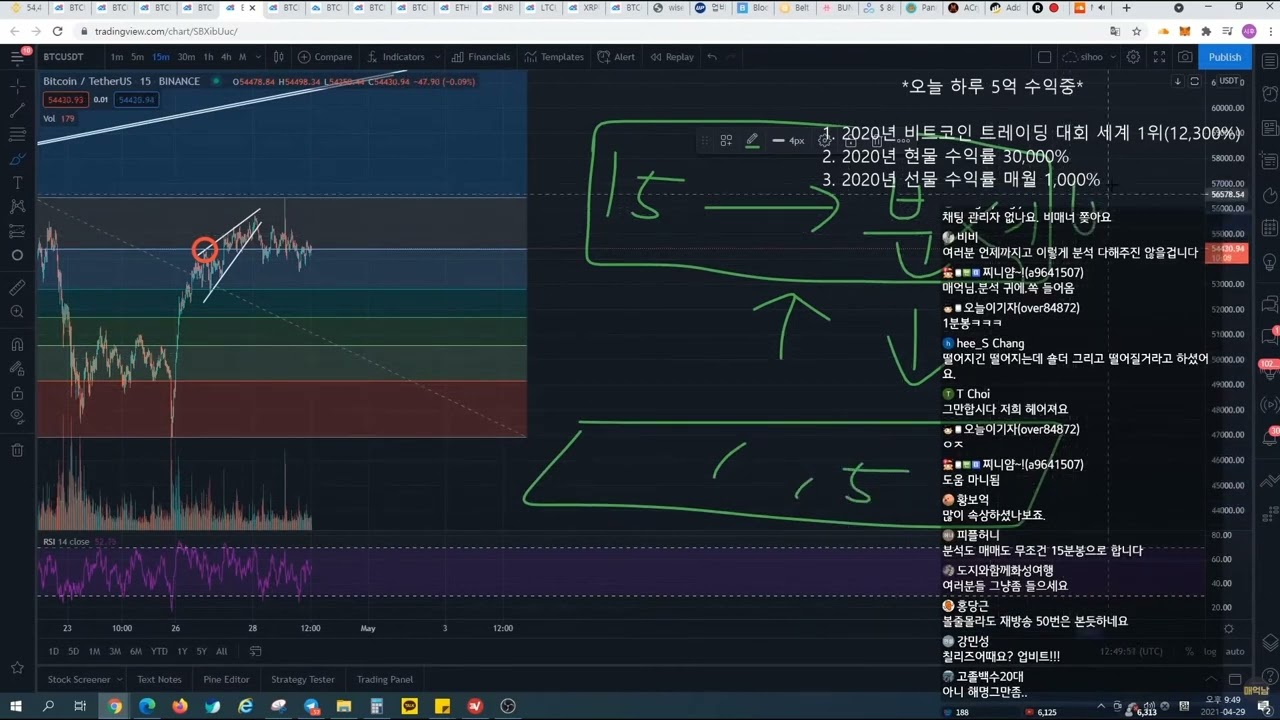Select the 5m timeframe
This screenshot has height=720, width=1280.
pos(138,57)
